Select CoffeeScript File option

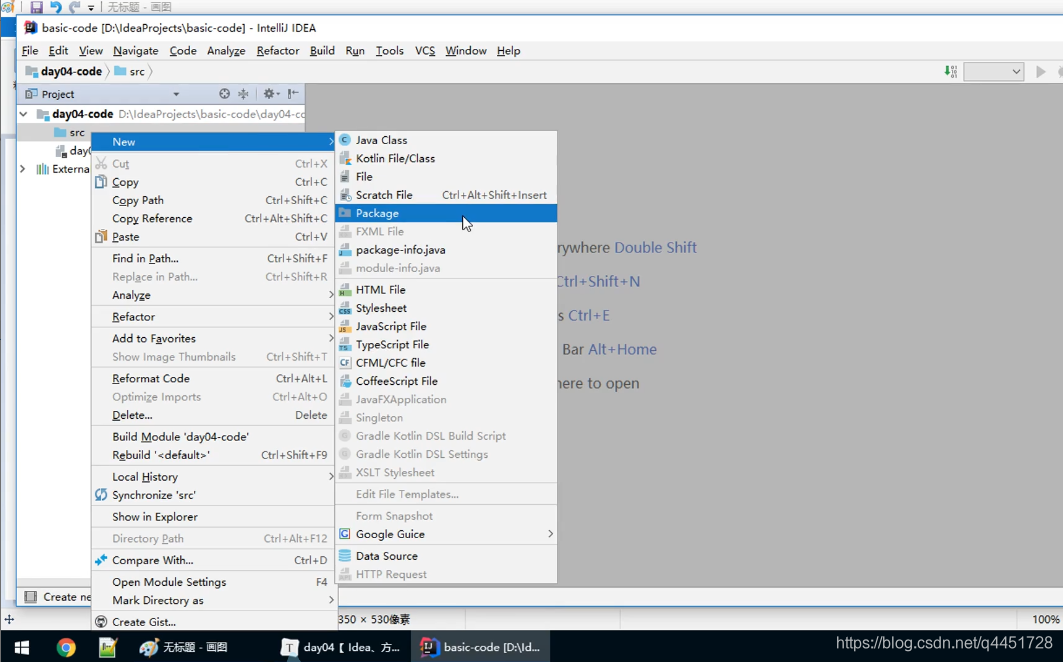coord(446,382)
